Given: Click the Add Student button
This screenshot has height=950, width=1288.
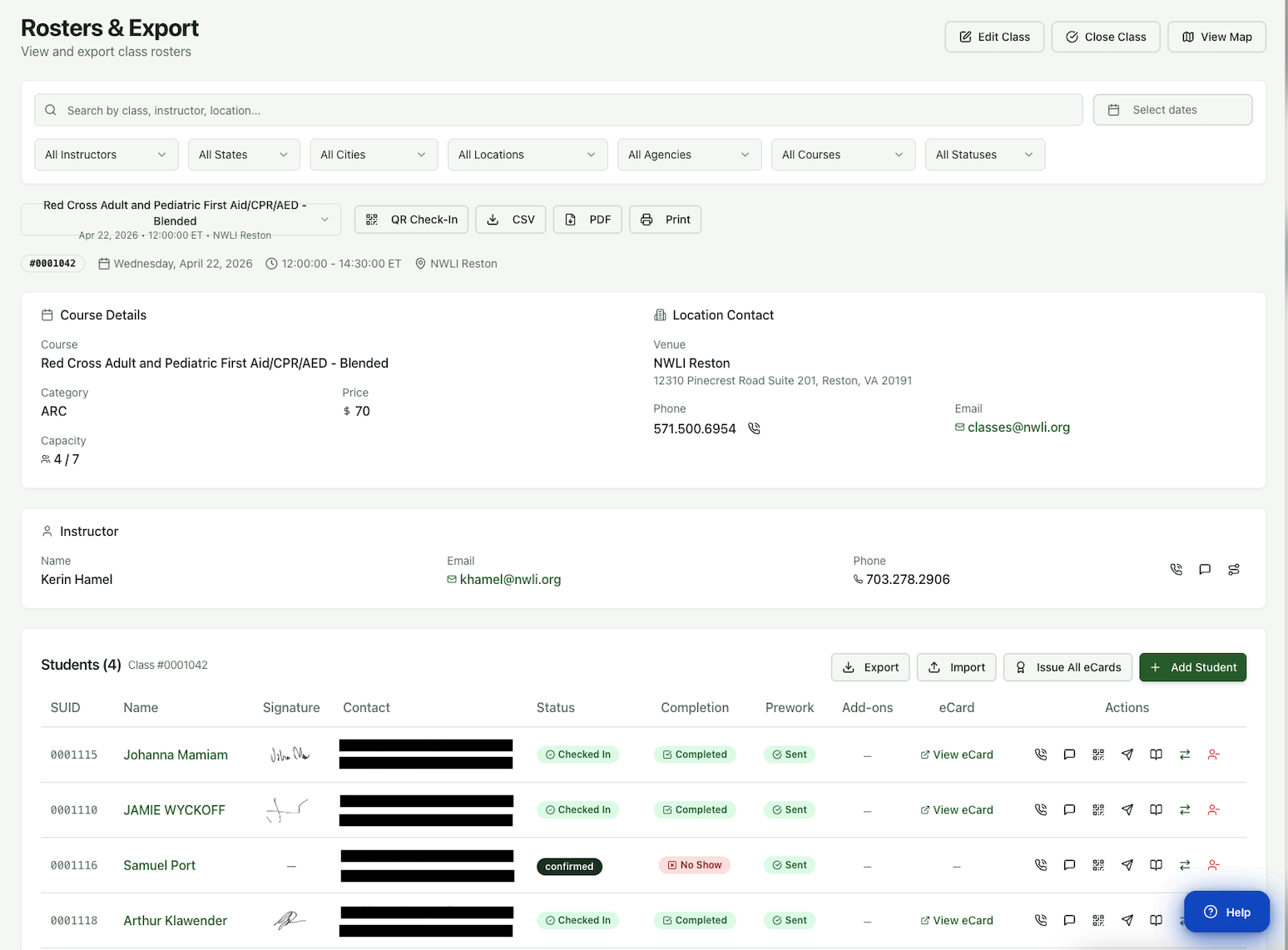Looking at the screenshot, I should 1192,667.
